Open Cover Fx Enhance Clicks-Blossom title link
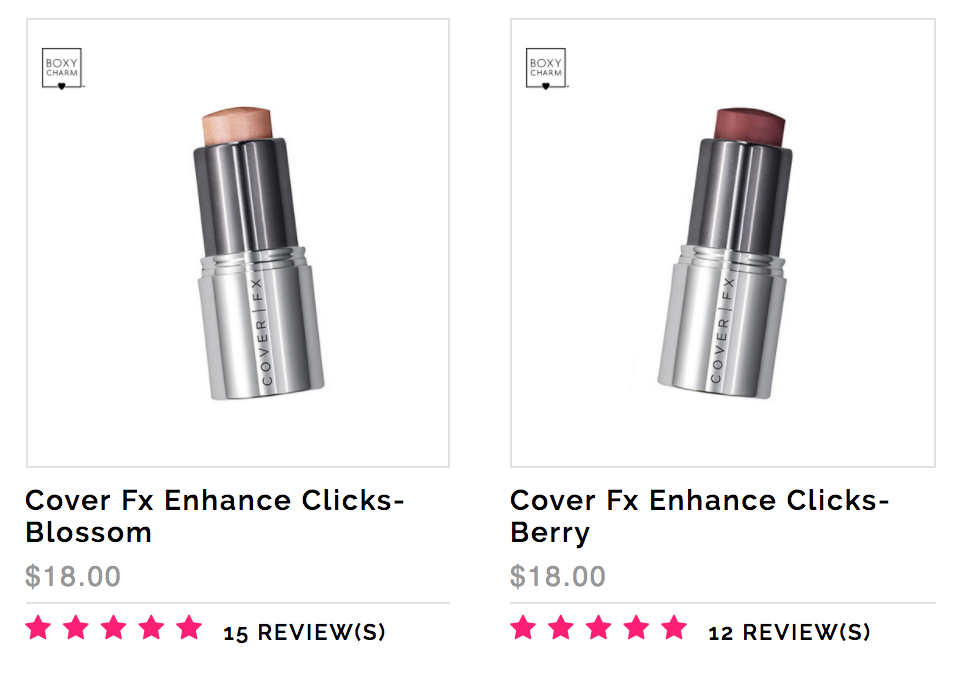 point(215,516)
